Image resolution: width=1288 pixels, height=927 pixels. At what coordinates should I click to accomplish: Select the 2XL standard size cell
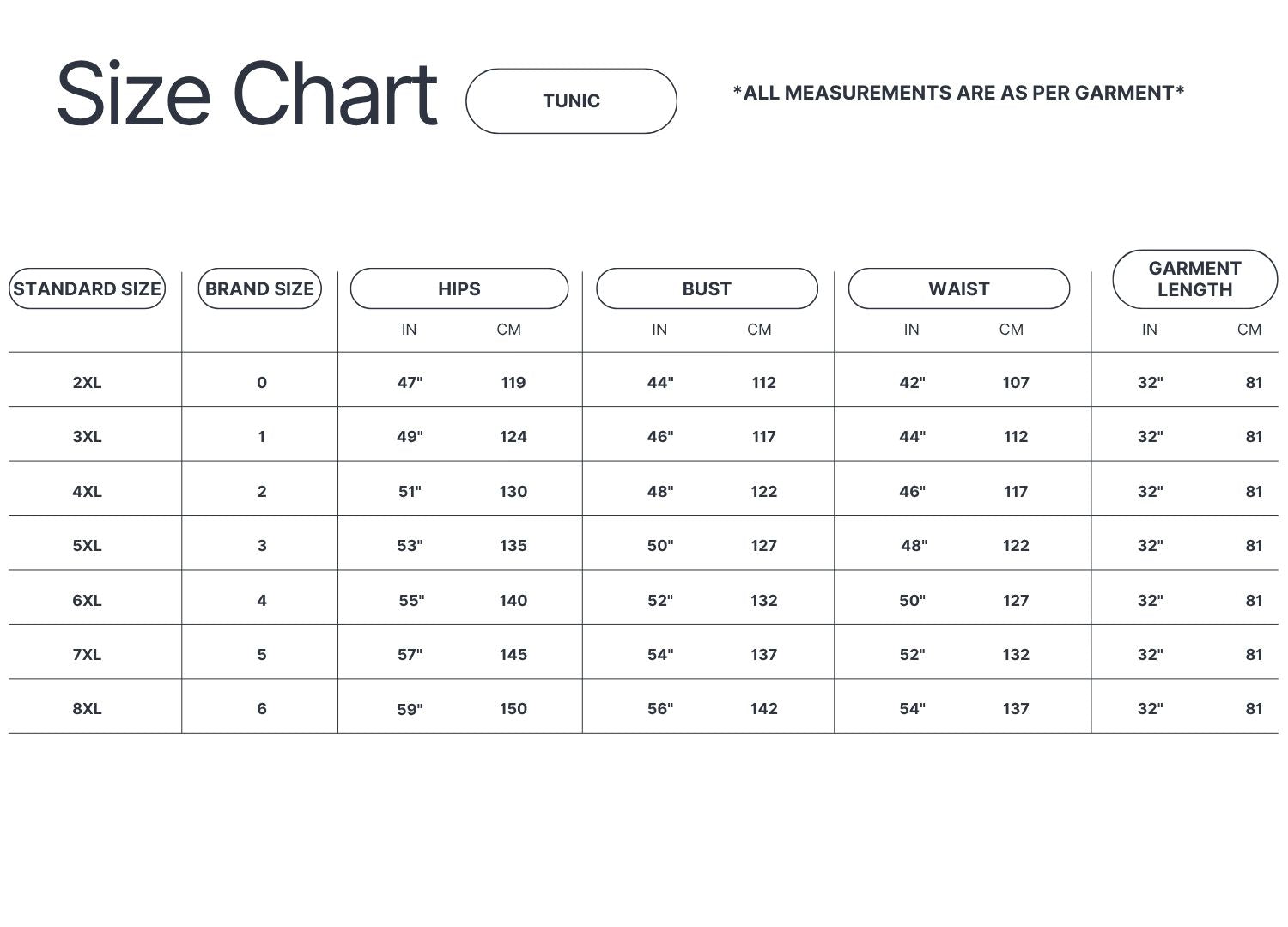tap(87, 383)
